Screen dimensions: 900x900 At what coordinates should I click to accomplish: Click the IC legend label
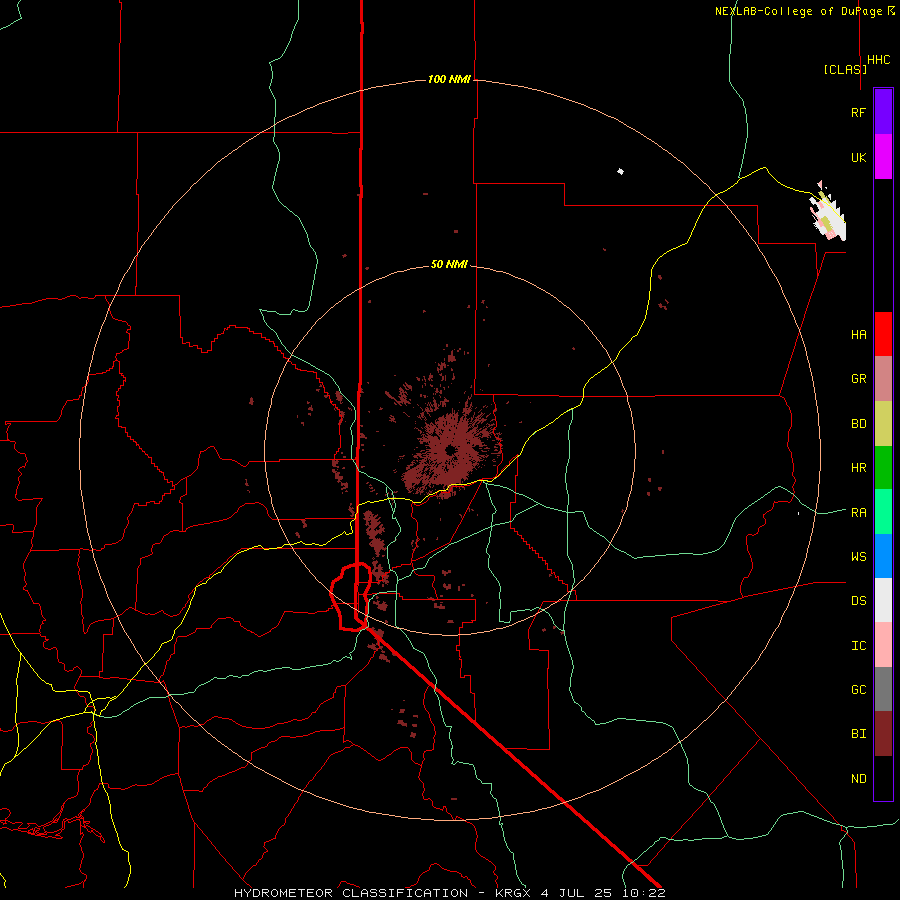point(859,645)
